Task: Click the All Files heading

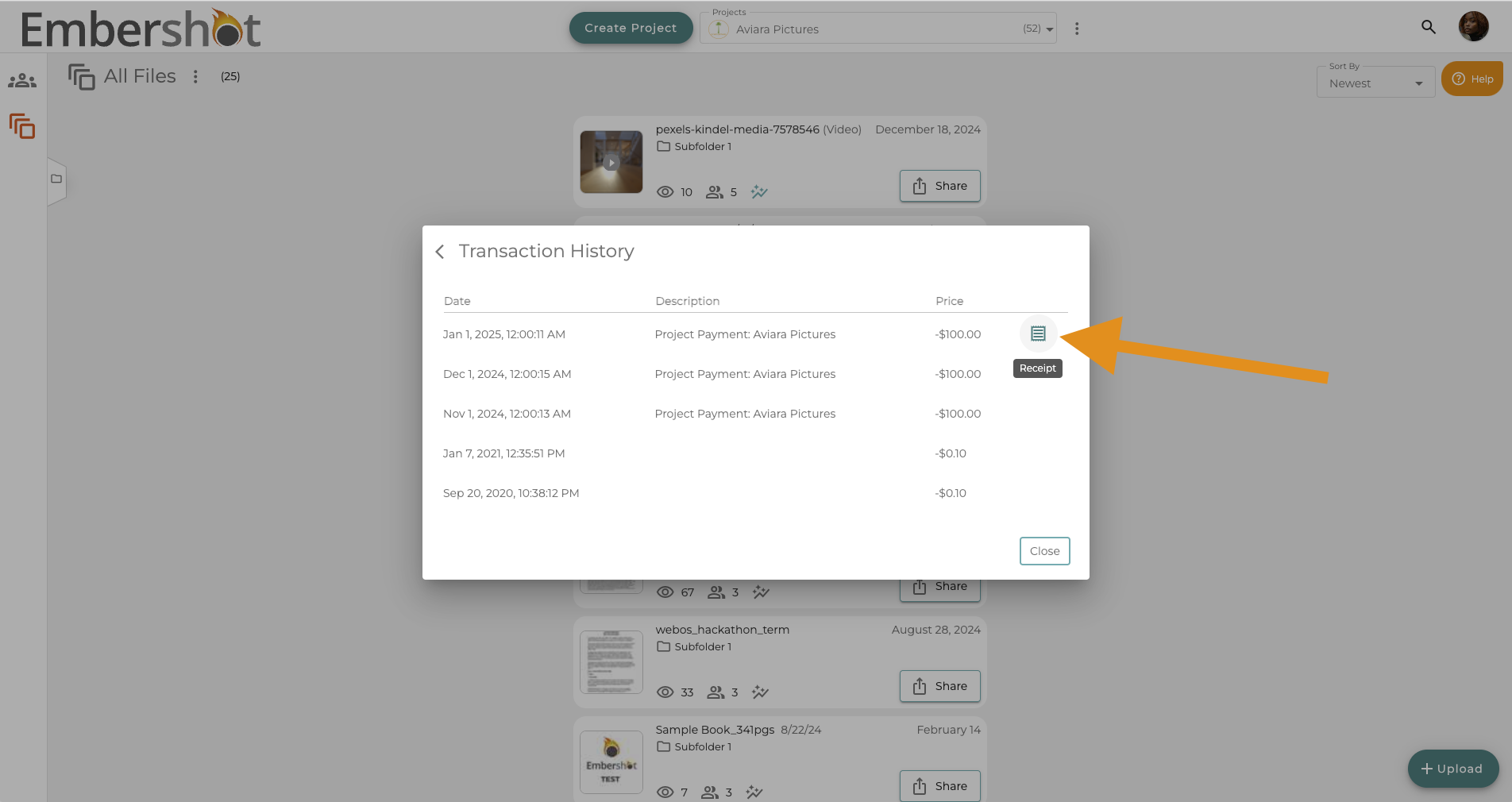Action: (x=140, y=76)
